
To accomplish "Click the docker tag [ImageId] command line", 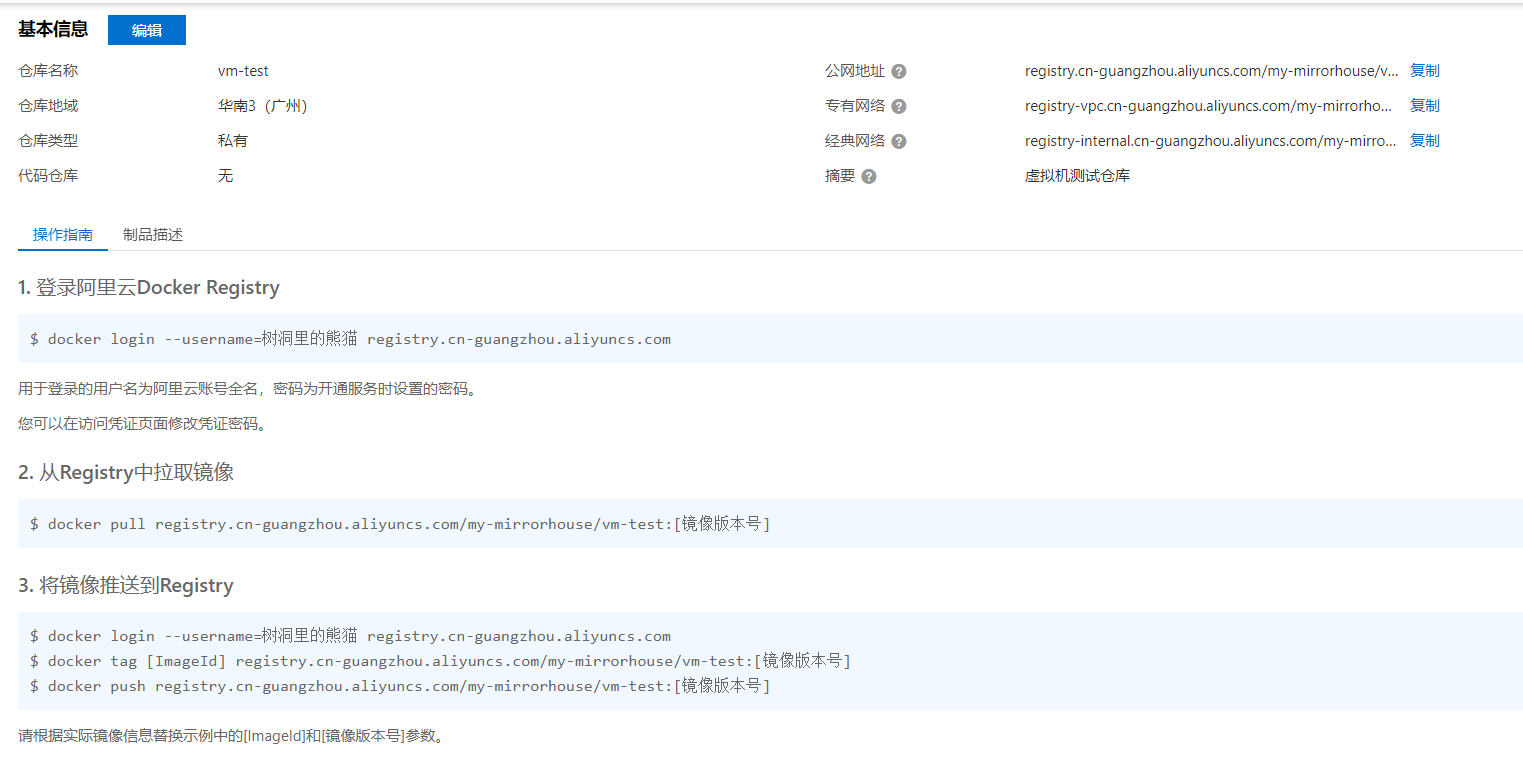I will 440,661.
